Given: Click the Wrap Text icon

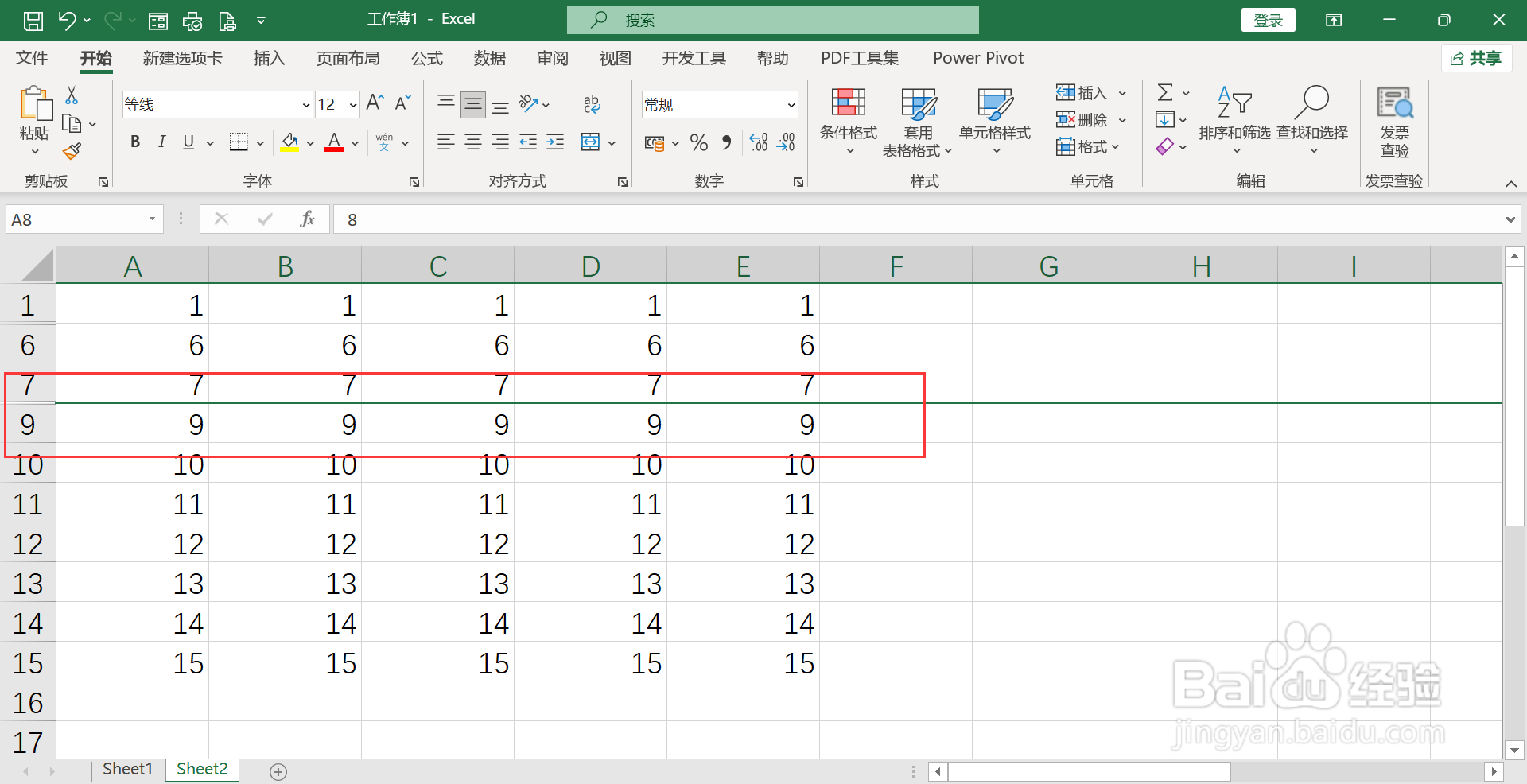Looking at the screenshot, I should point(593,103).
